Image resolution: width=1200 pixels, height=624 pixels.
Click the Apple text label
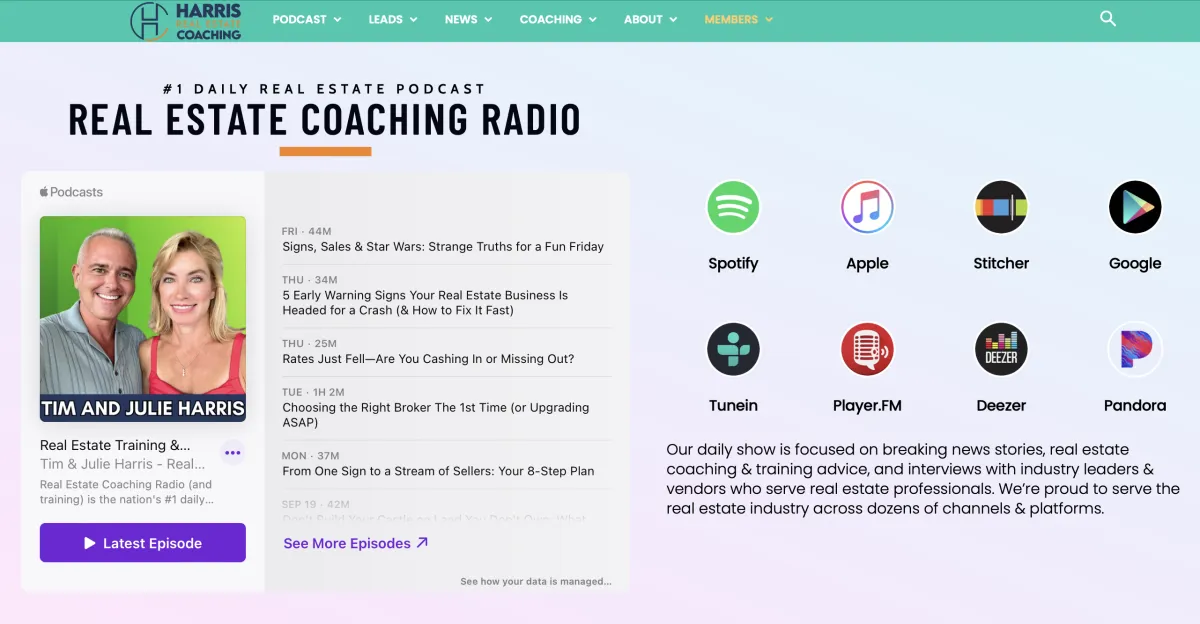[x=867, y=263]
